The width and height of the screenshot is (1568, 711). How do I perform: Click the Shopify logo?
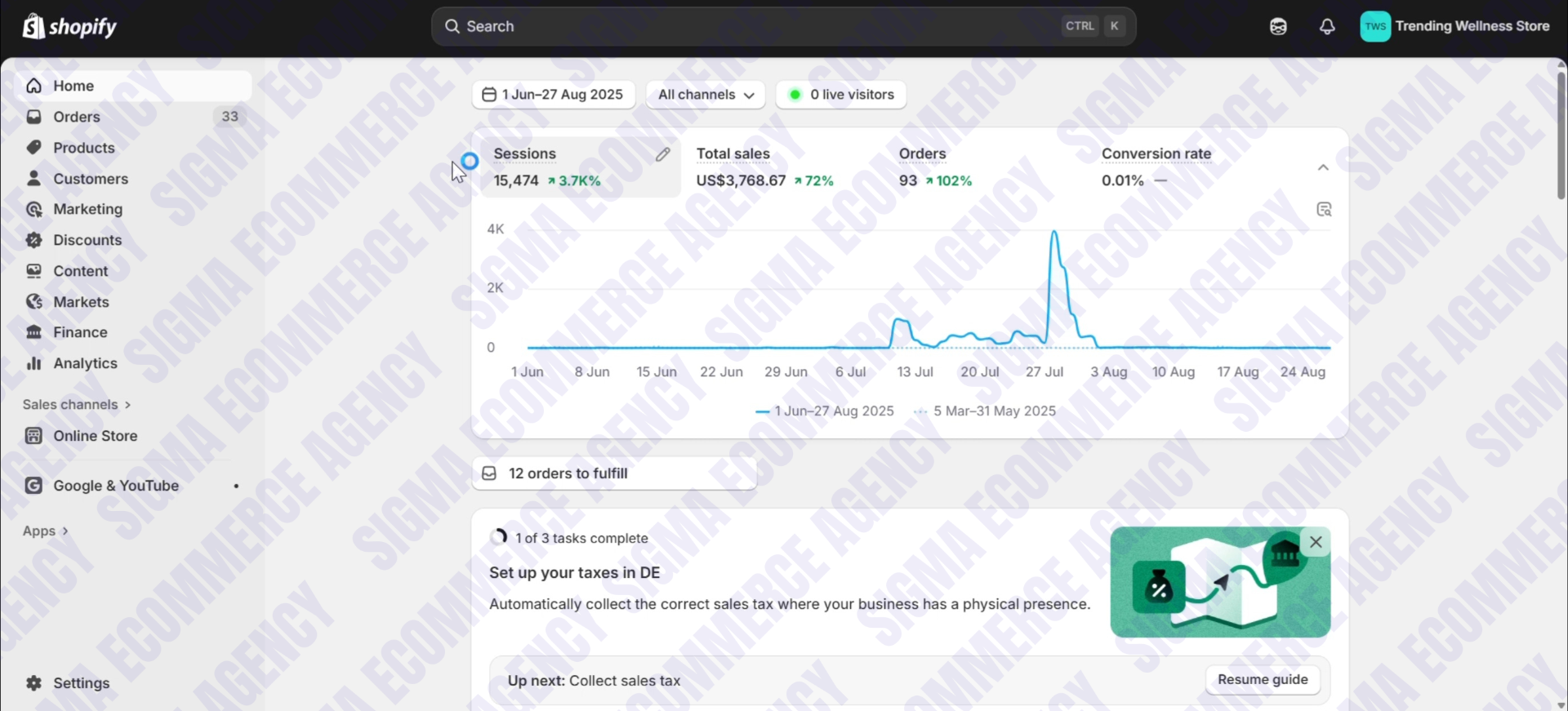[x=69, y=26]
